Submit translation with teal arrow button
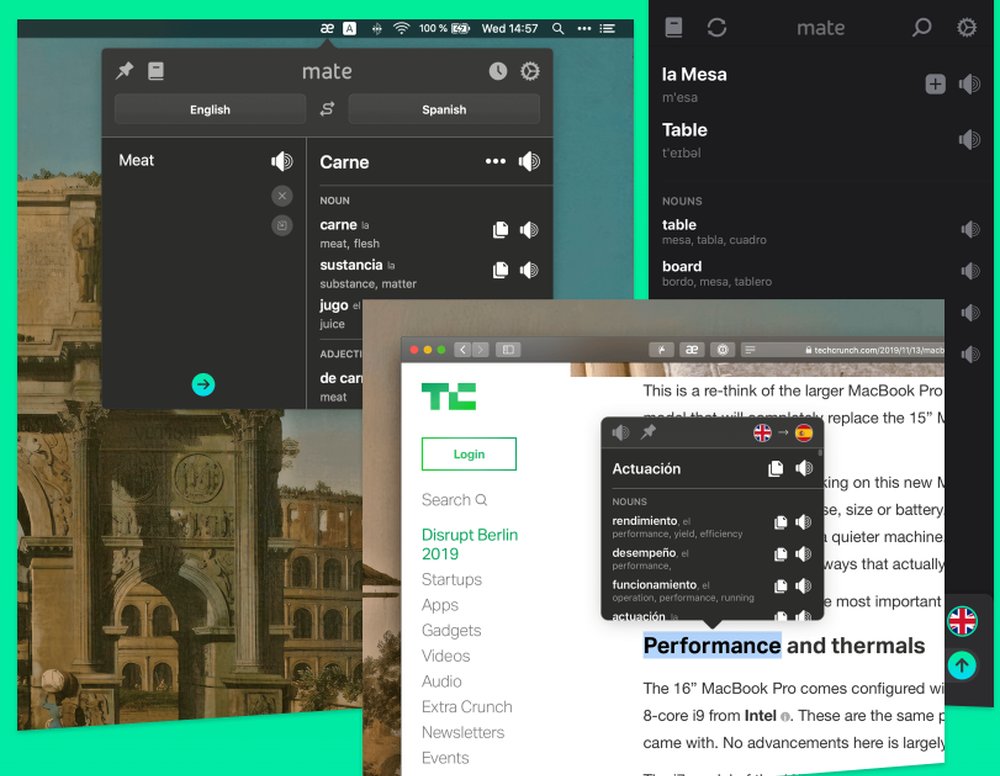This screenshot has width=1000, height=776. (x=203, y=384)
